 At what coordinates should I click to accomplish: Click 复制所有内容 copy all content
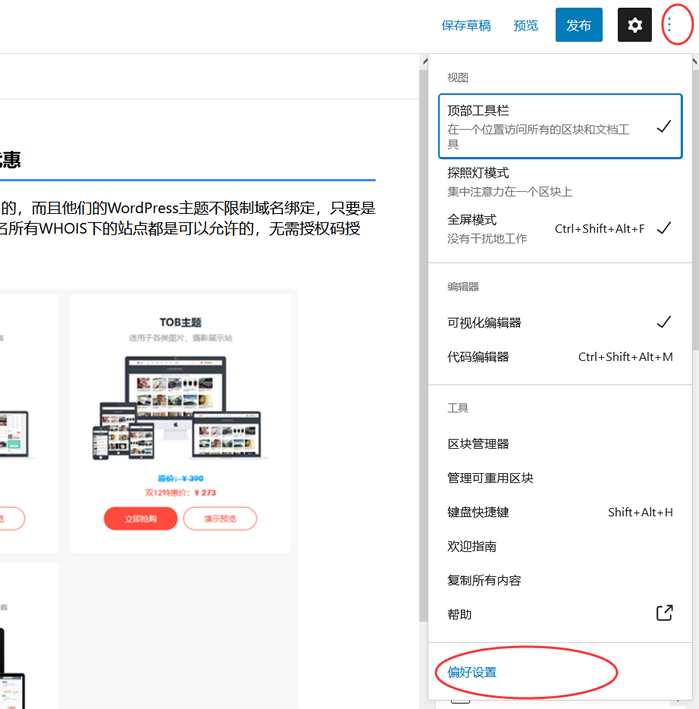[560, 580]
